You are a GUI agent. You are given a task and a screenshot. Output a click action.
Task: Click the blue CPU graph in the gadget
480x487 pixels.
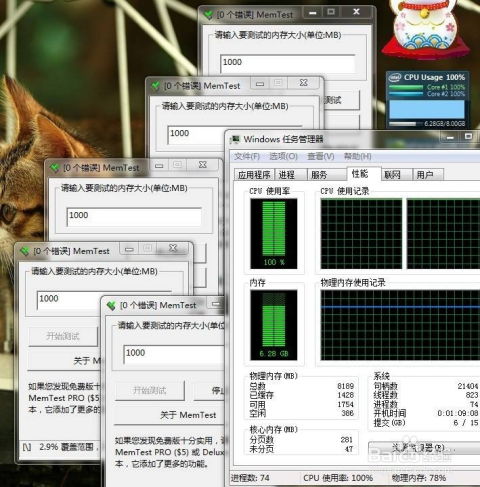click(x=427, y=109)
